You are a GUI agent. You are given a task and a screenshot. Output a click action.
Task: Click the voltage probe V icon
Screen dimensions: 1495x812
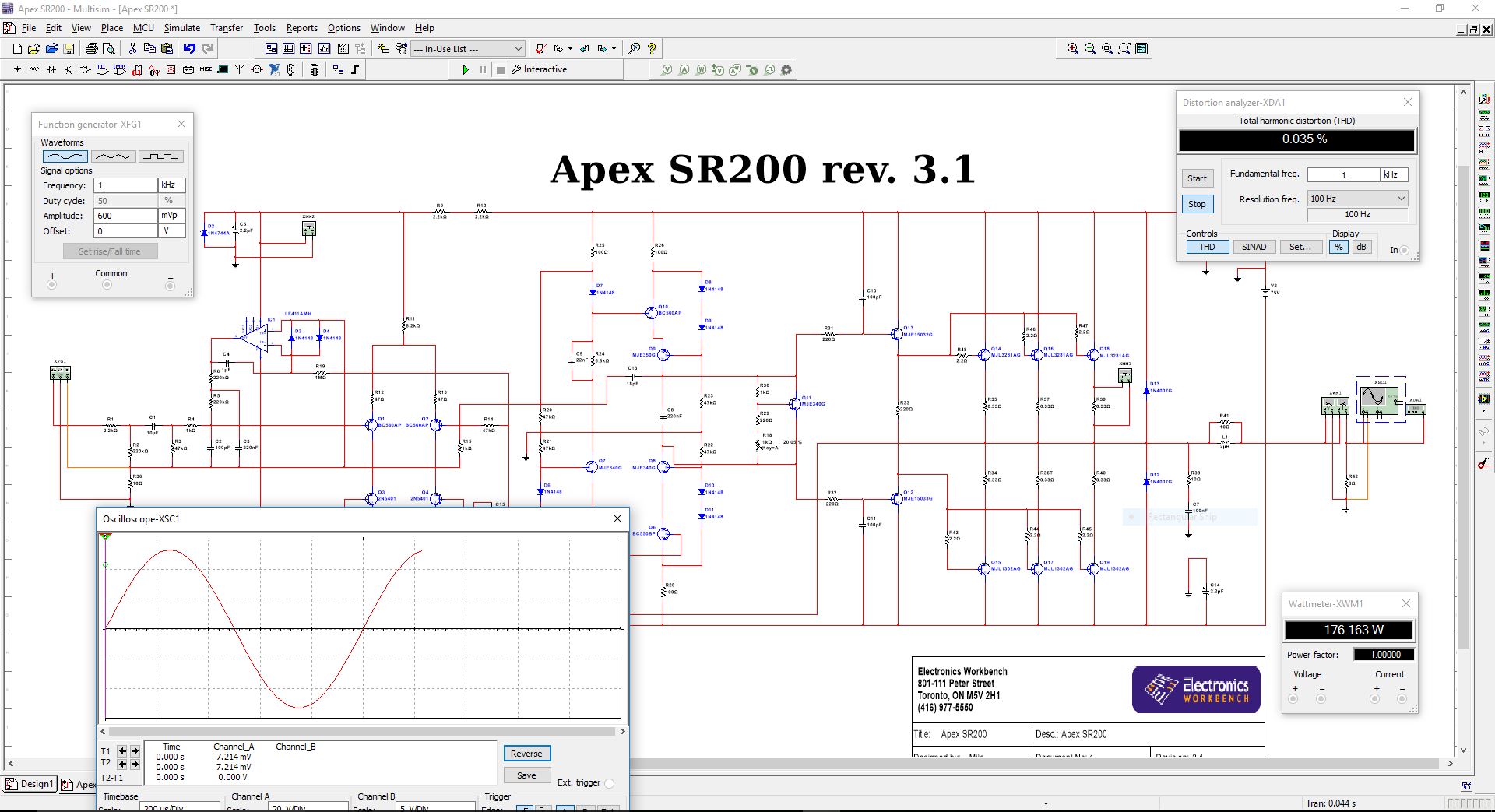coord(667,69)
